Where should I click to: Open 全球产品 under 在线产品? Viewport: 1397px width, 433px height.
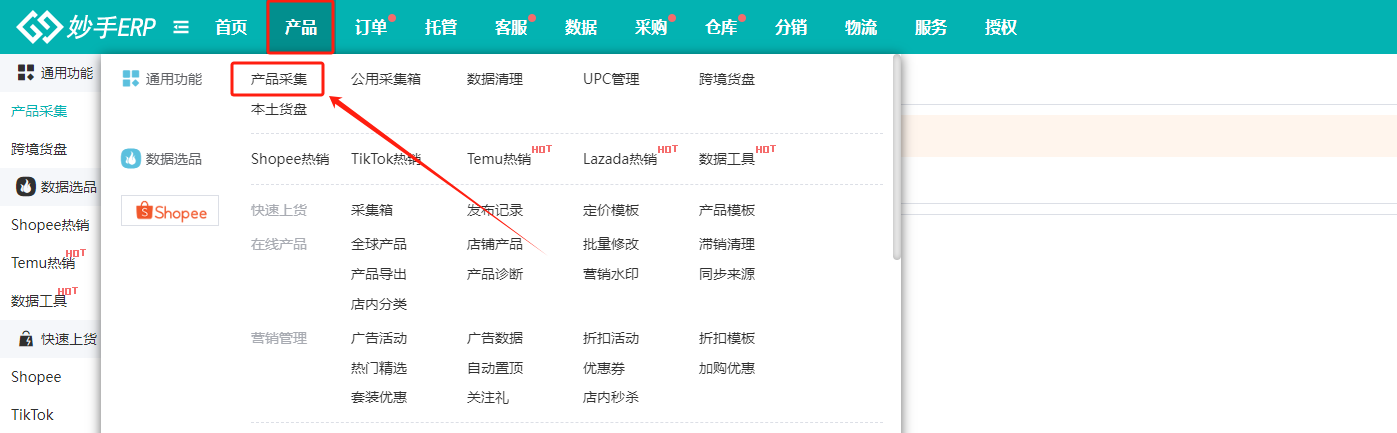click(379, 244)
